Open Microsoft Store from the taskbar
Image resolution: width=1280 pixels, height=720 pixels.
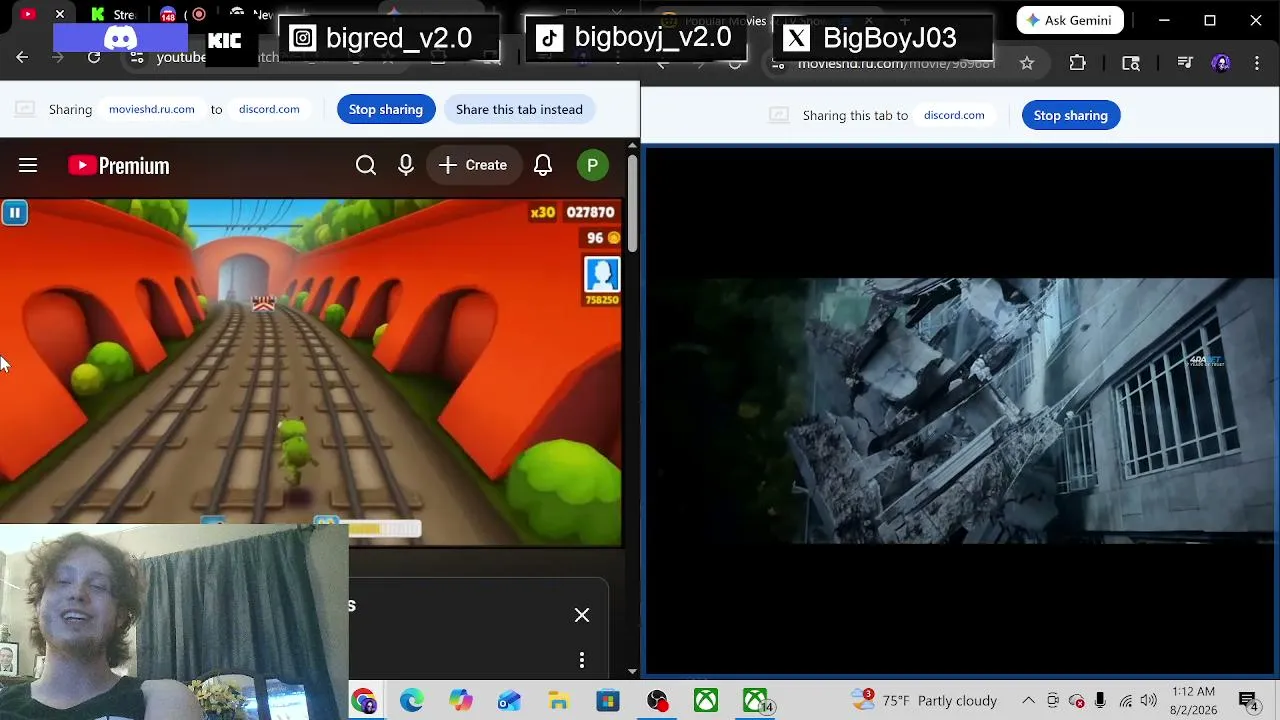point(607,701)
